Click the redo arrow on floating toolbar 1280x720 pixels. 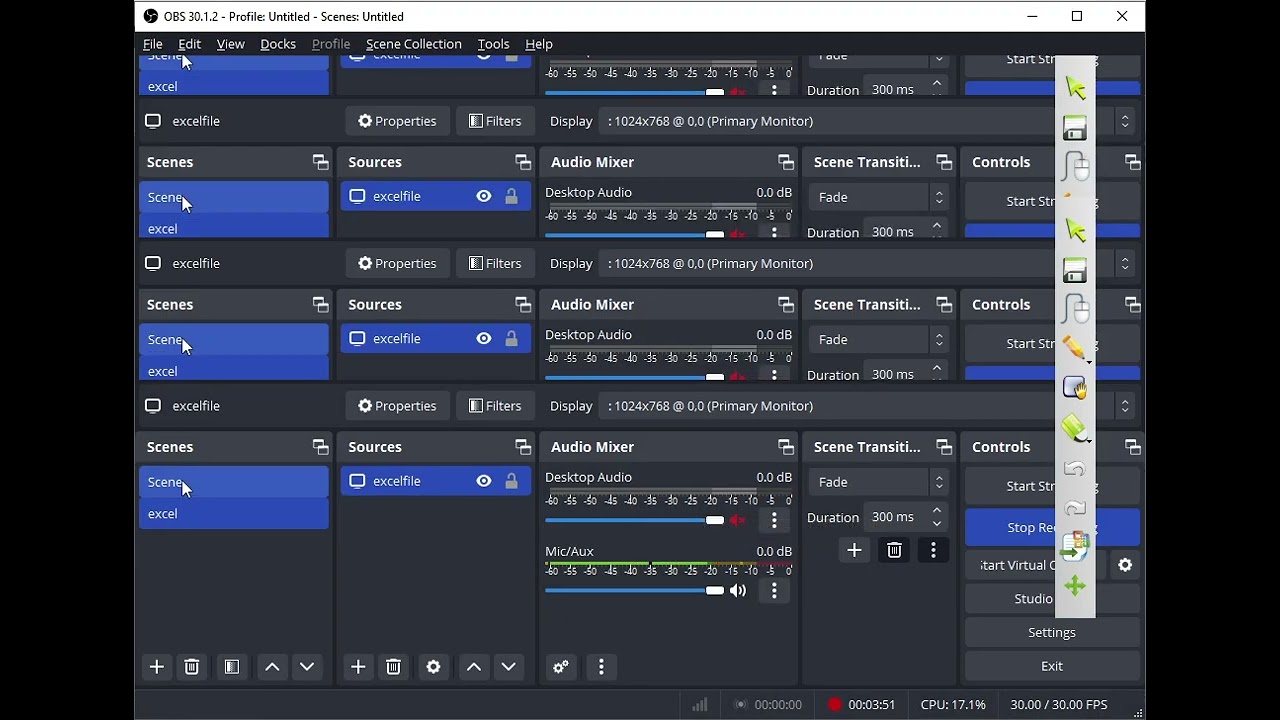pyautogui.click(x=1075, y=508)
